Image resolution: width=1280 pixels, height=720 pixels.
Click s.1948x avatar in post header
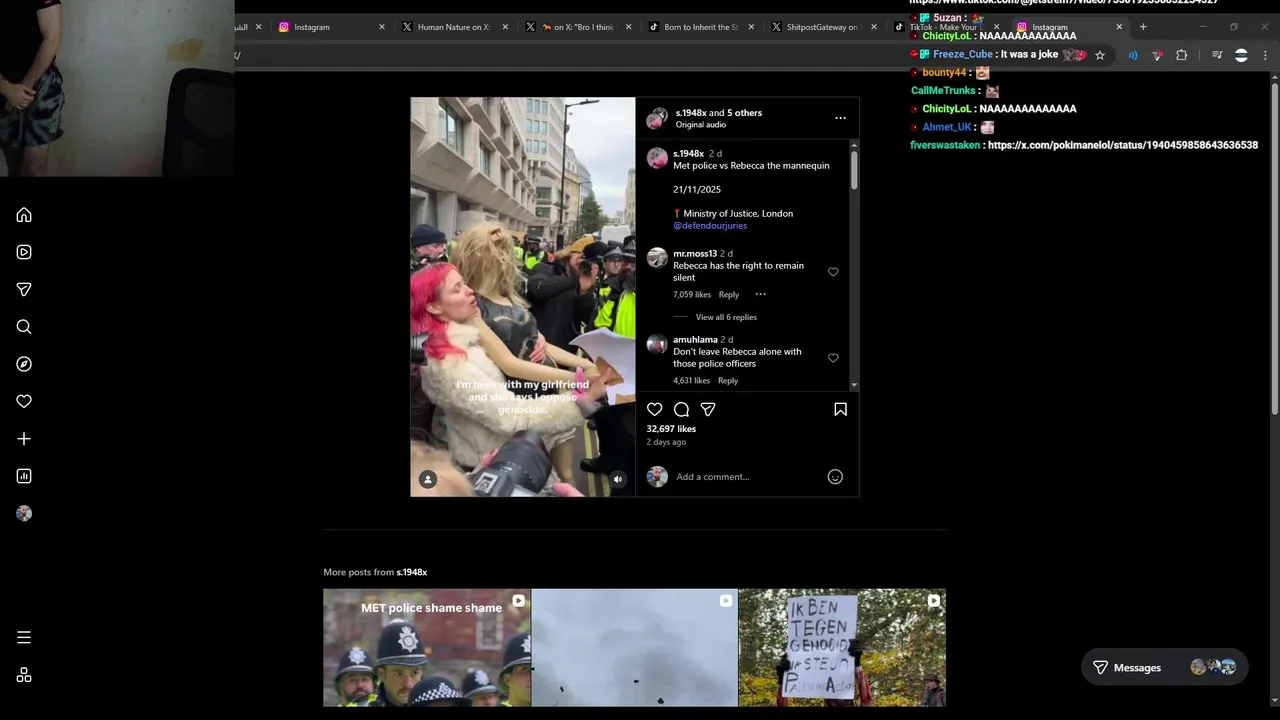pyautogui.click(x=656, y=118)
